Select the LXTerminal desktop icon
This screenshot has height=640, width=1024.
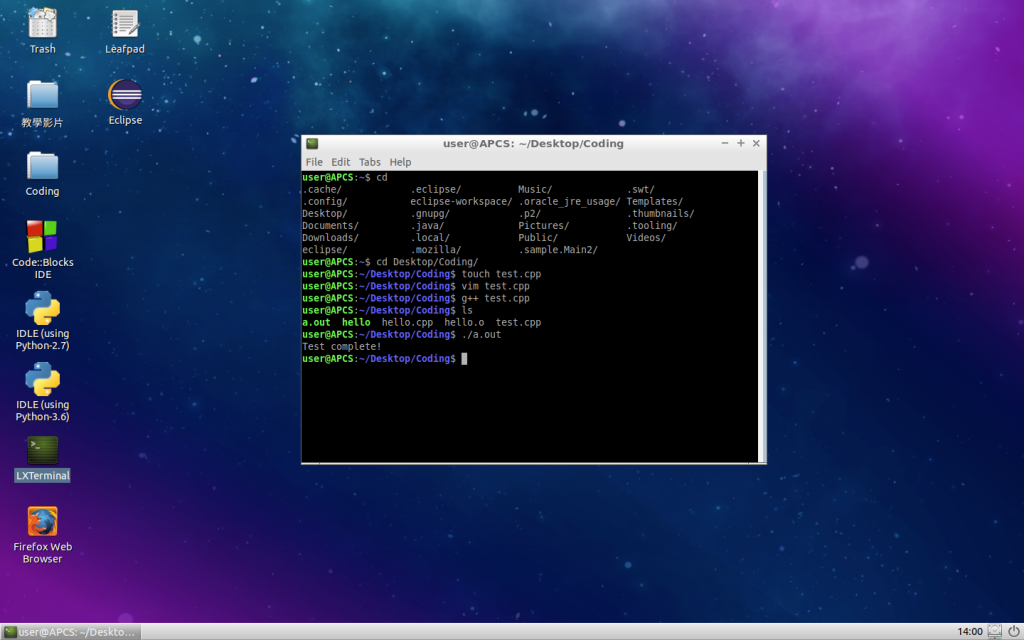coord(42,451)
